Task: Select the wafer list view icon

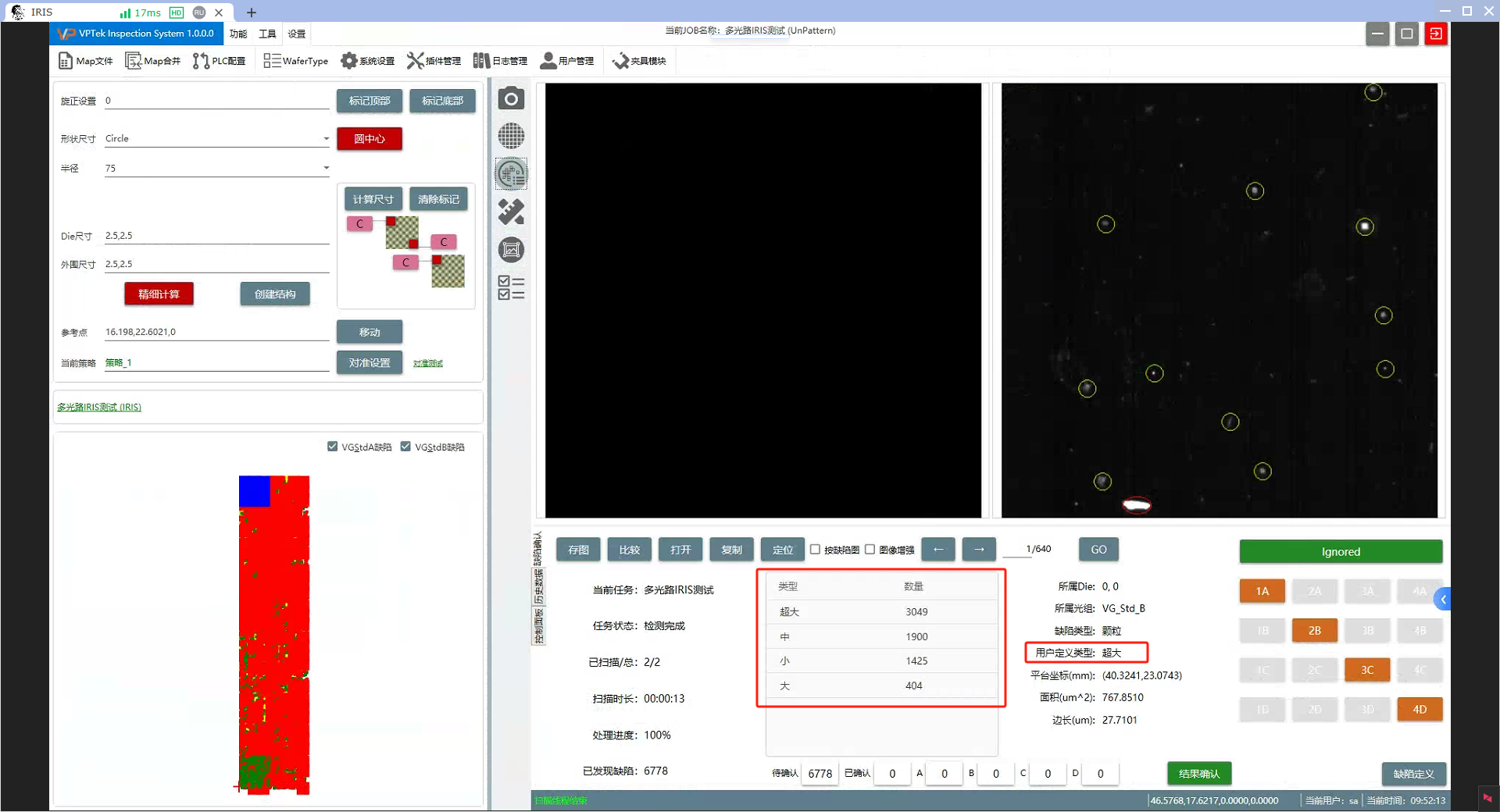Action: 511,173
